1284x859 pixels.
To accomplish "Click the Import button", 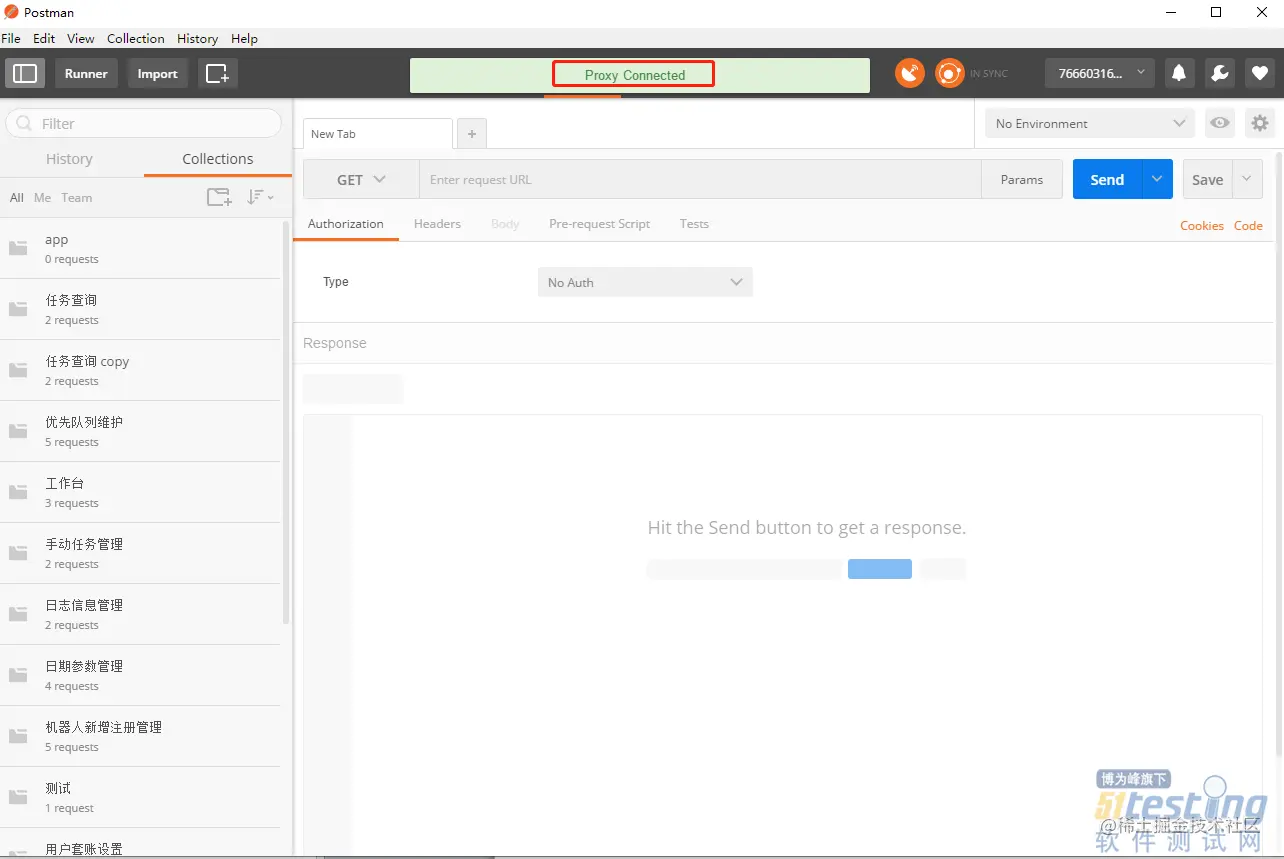I will click(x=157, y=73).
